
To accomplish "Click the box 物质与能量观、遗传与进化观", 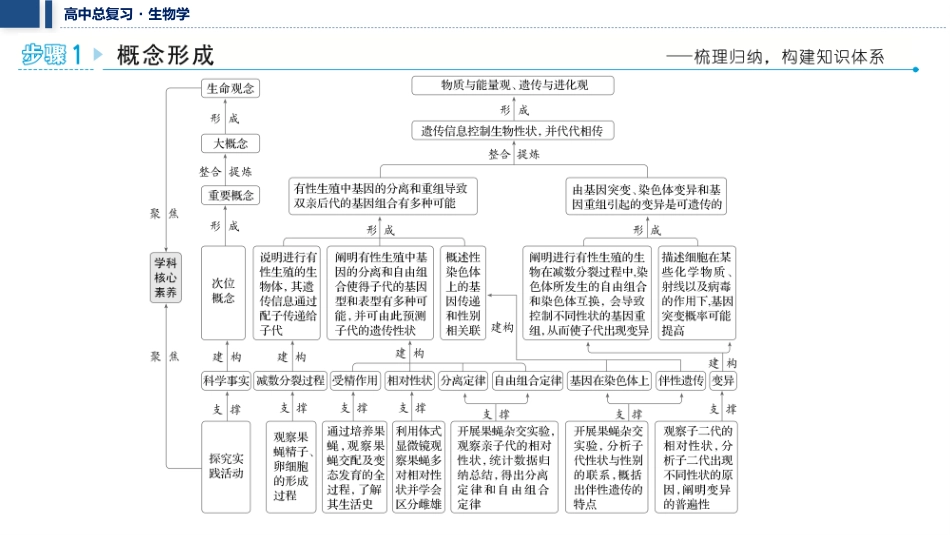I will [513, 85].
